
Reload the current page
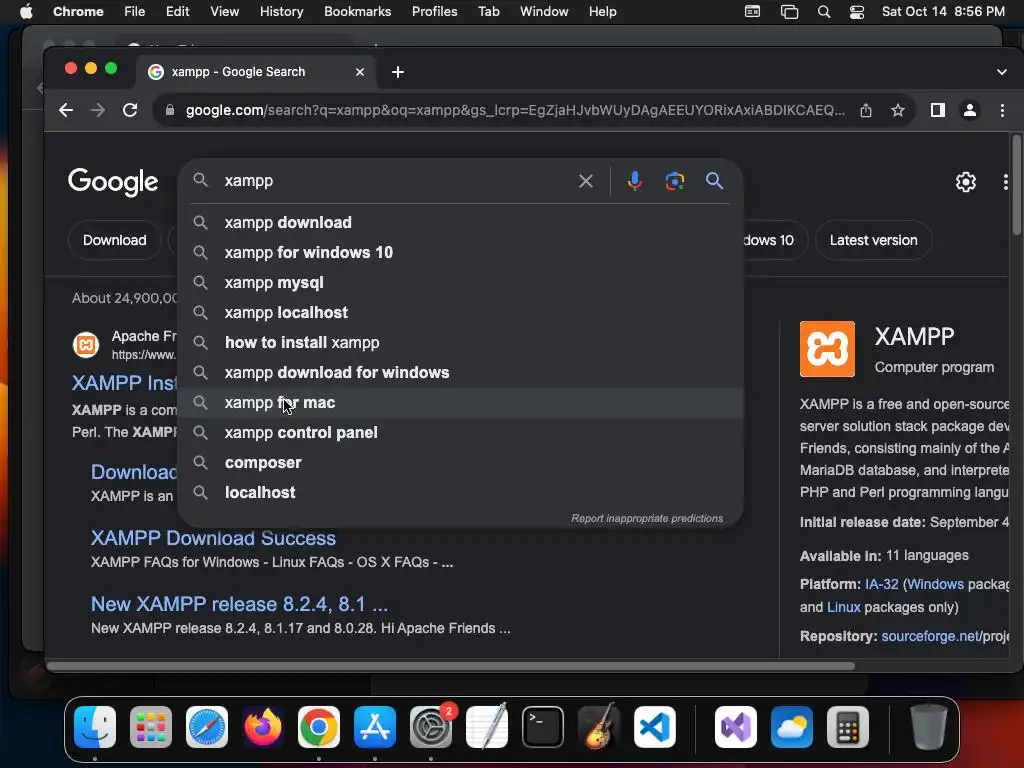130,110
